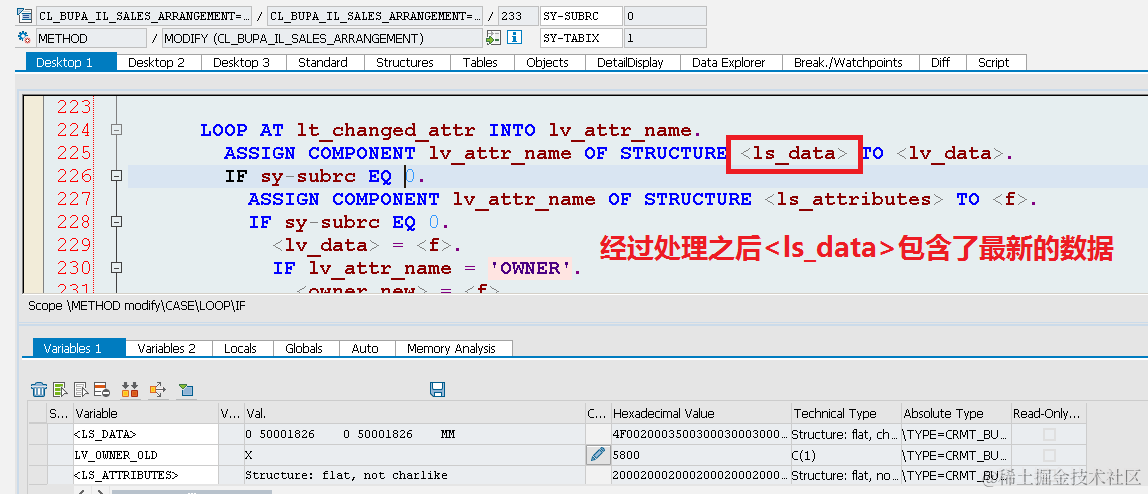Click the Technical Type column header
1148x494 pixels.
click(x=846, y=413)
